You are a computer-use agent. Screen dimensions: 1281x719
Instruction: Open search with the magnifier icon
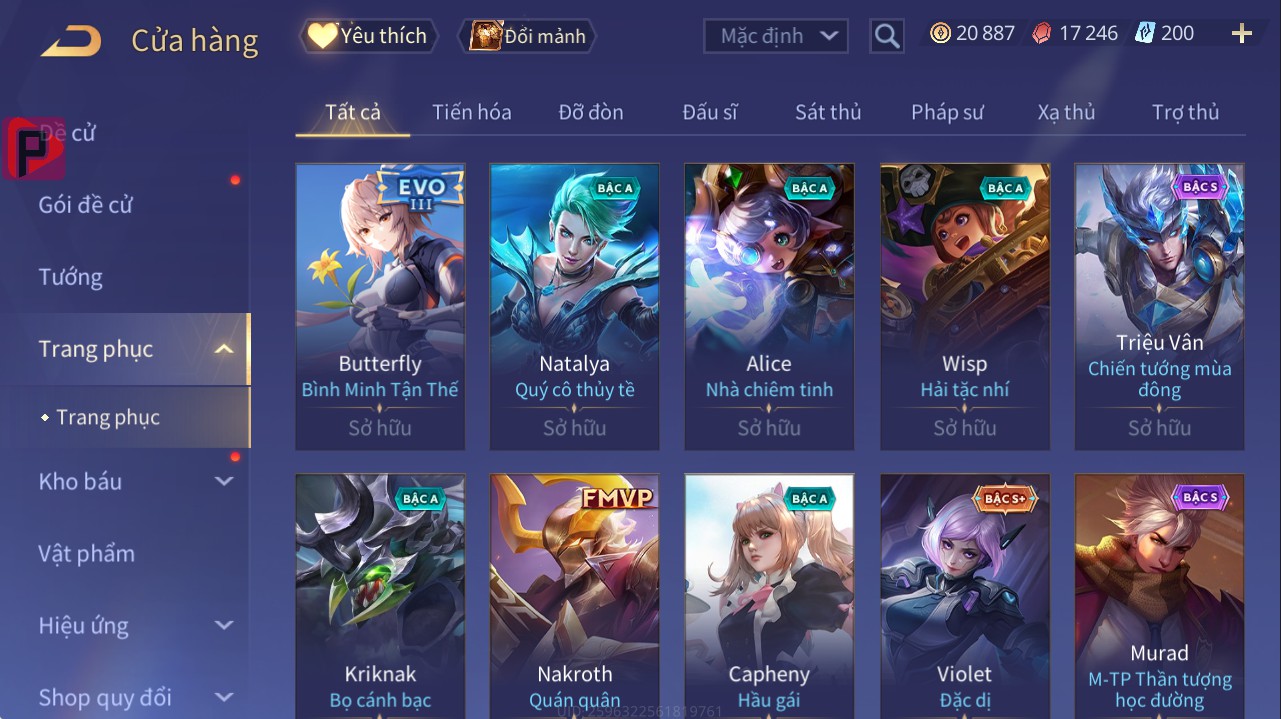(x=887, y=37)
